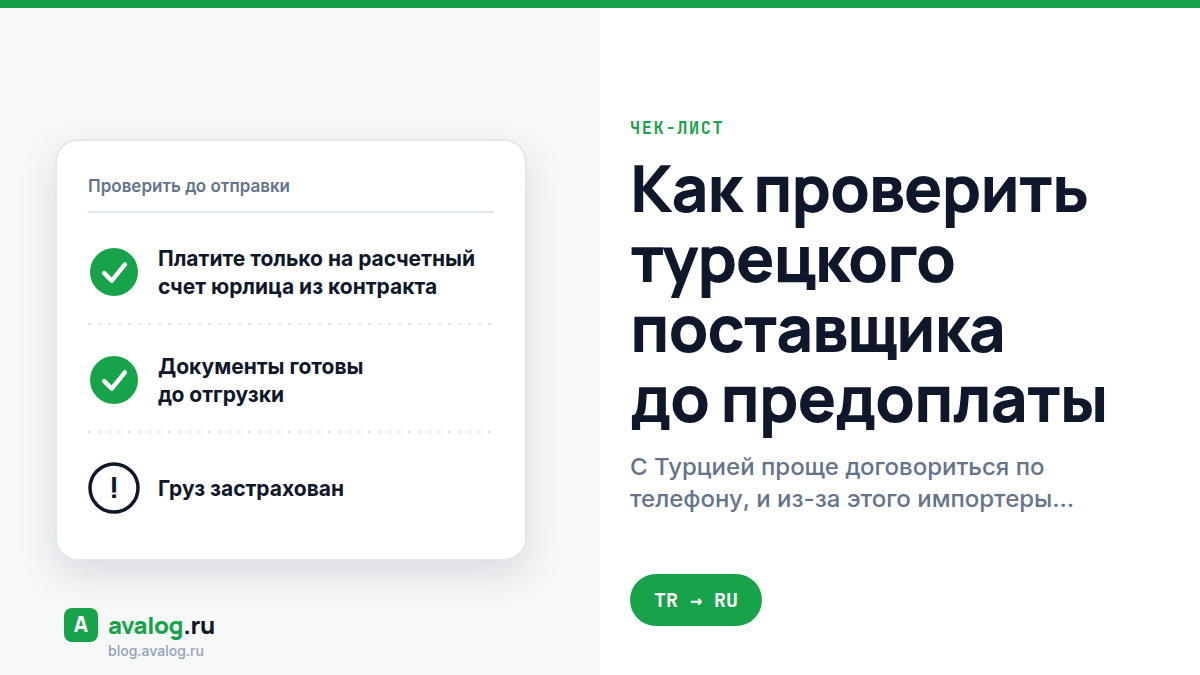Click the "Проверить до отправки" card header
Screen dimensions: 1200x675
pyautogui.click(x=189, y=186)
